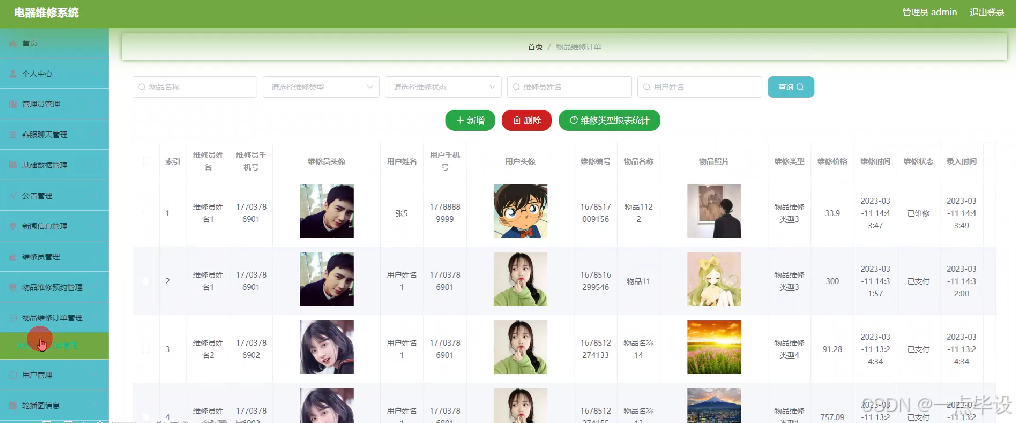Viewport: 1016px width, 423px height.
Task: Click the icon beside 轮播图信息
Action: [x=13, y=406]
